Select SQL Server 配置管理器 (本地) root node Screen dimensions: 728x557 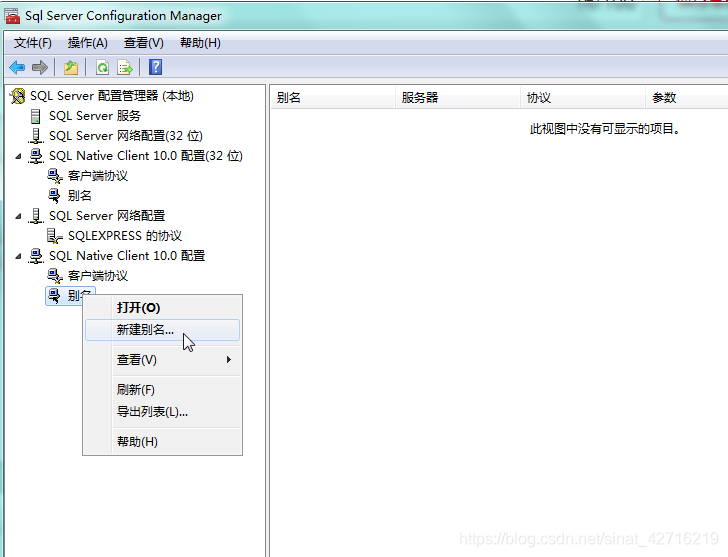coord(112,96)
